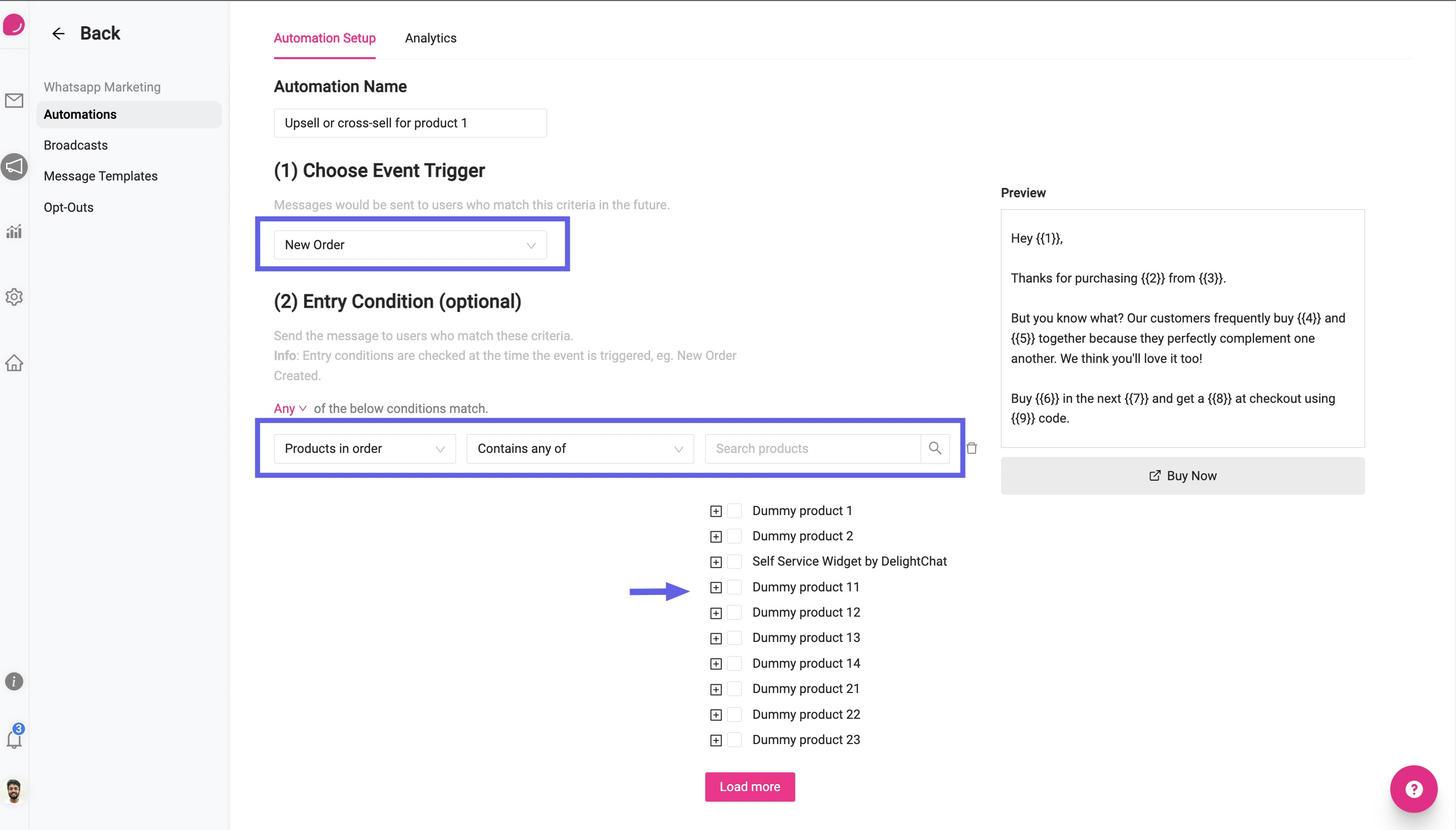The height and width of the screenshot is (830, 1456).
Task: Click the search products magnifier icon
Action: tap(935, 449)
